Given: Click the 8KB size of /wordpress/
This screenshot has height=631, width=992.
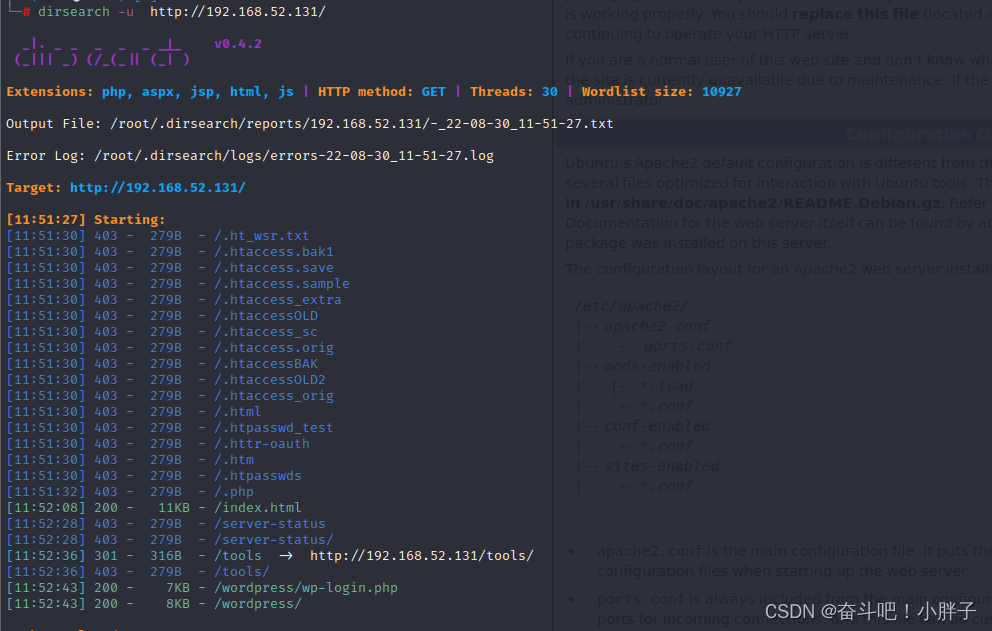Looking at the screenshot, I should (x=177, y=604).
